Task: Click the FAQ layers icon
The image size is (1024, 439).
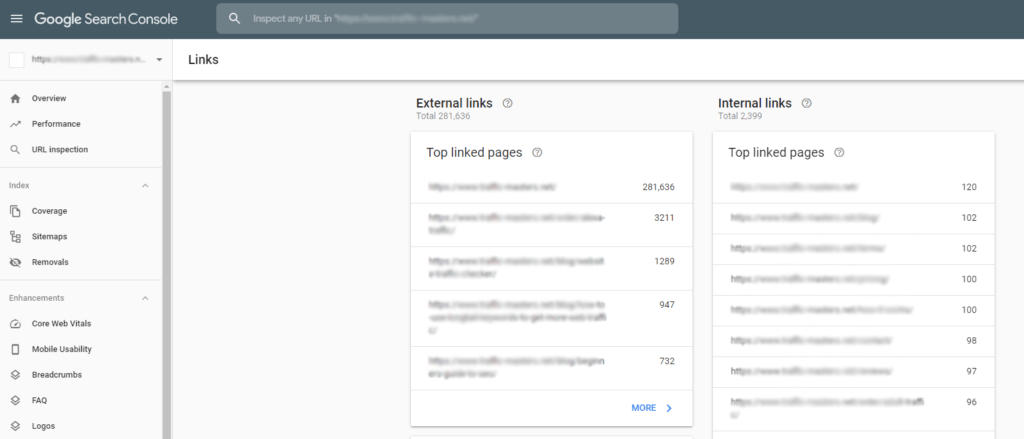Action: (16, 400)
